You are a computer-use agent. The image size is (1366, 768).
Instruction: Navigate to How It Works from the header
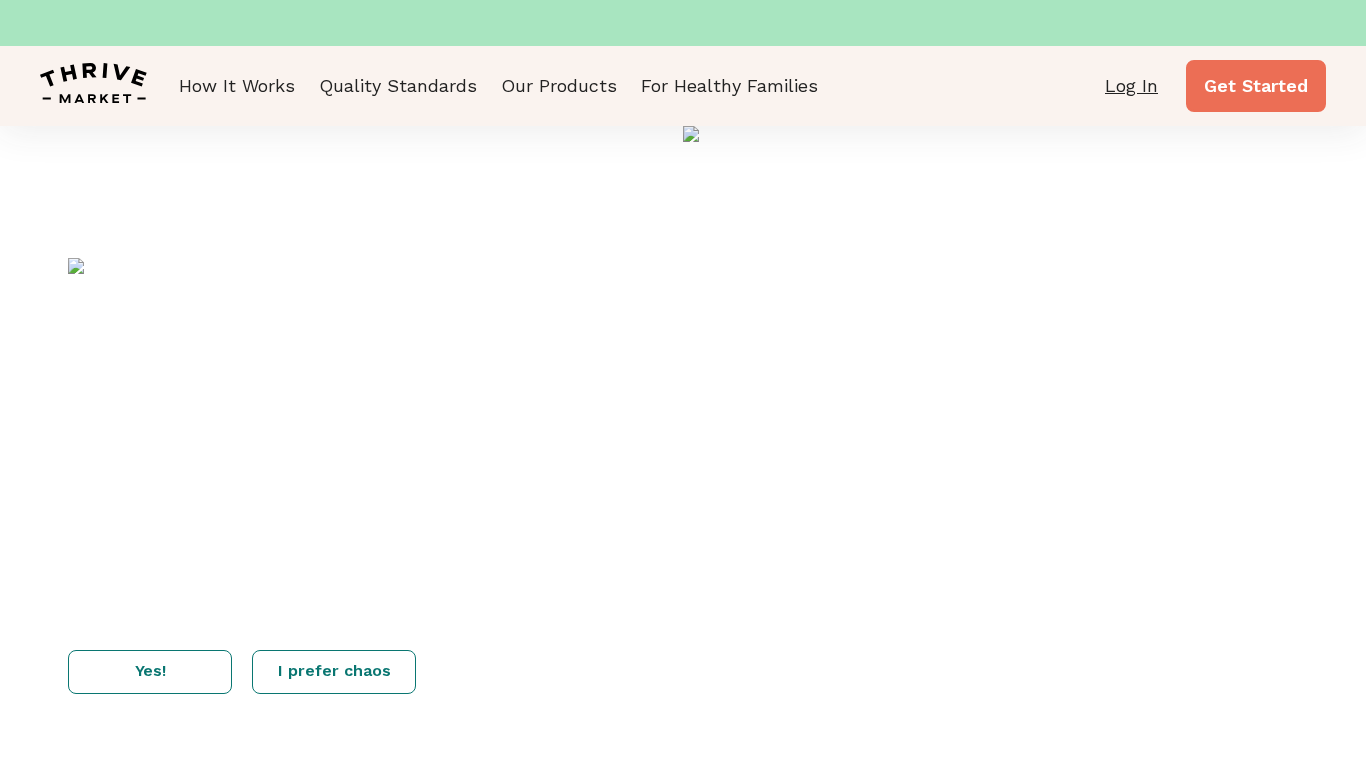pyautogui.click(x=237, y=86)
